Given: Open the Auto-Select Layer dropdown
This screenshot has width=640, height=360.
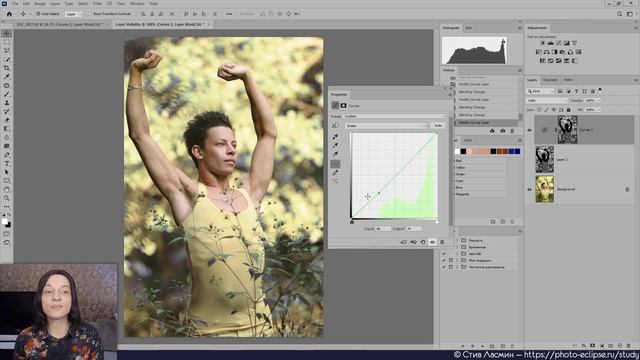Looking at the screenshot, I should (x=73, y=14).
